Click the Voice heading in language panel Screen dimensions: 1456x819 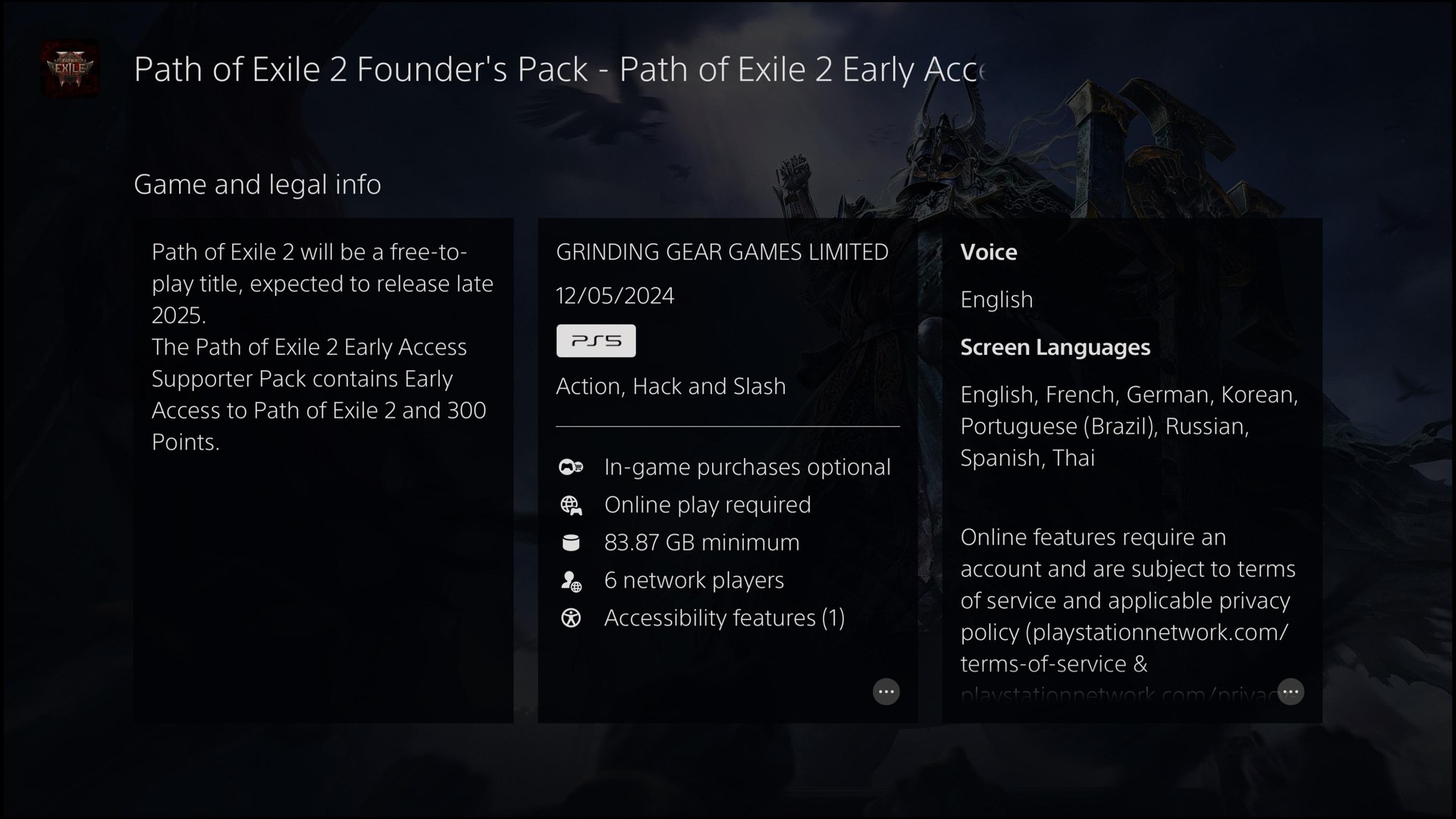click(988, 253)
